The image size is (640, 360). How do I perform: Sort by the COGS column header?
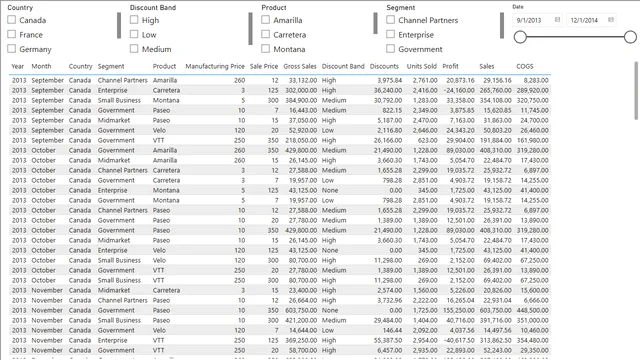[524, 66]
